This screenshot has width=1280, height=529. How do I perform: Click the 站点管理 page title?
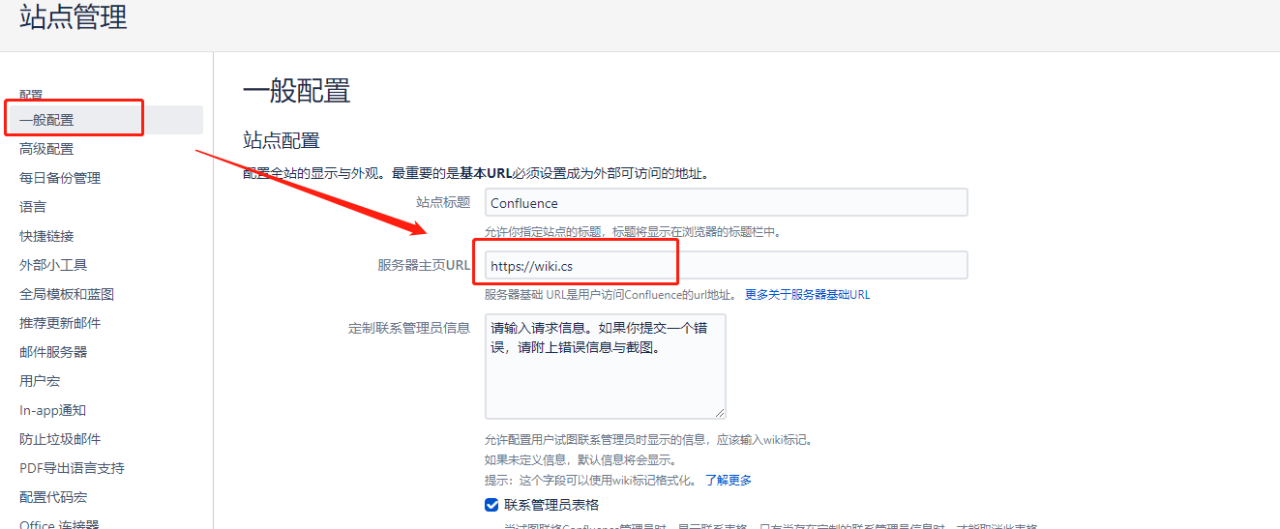(x=73, y=17)
